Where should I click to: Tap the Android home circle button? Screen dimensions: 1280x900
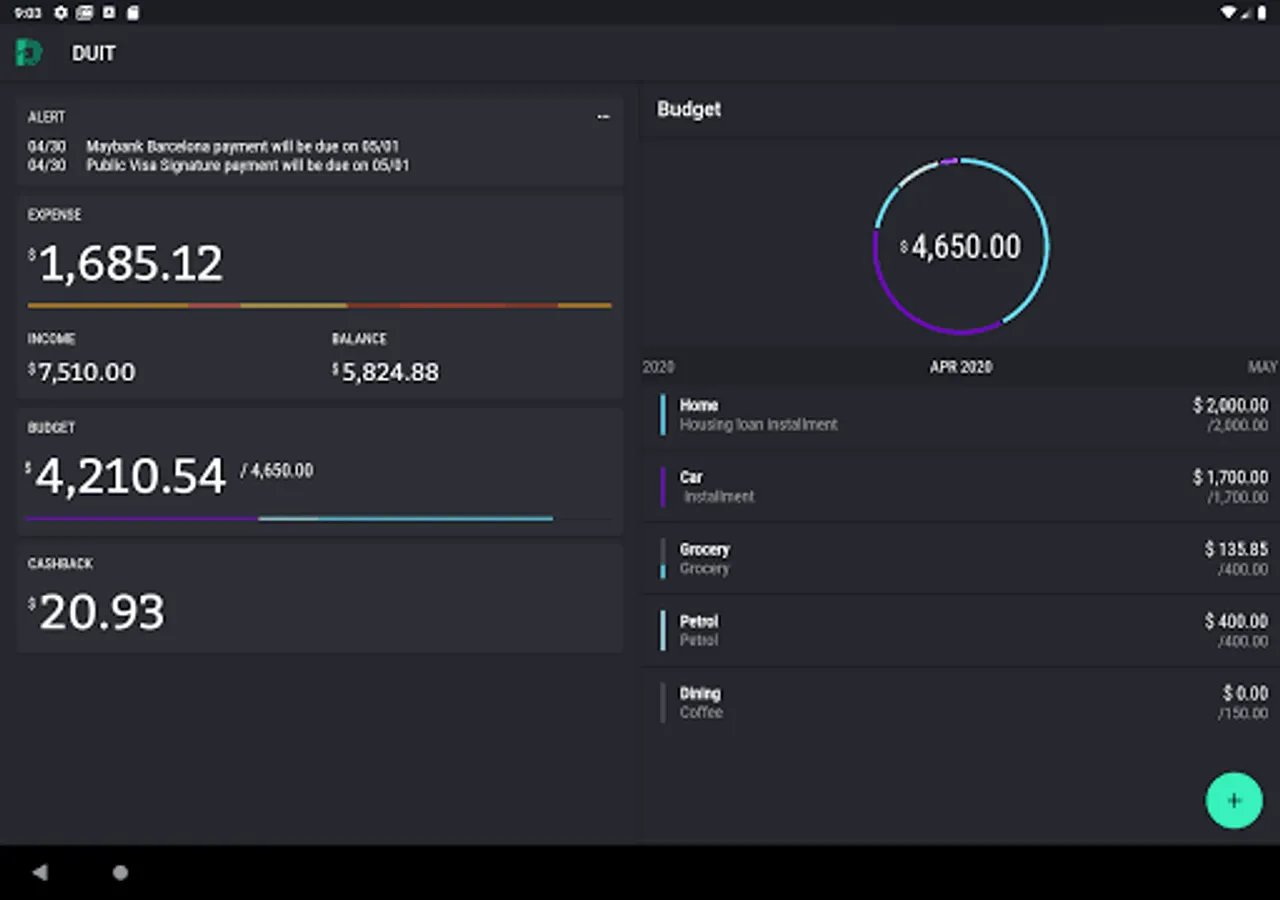coord(120,872)
